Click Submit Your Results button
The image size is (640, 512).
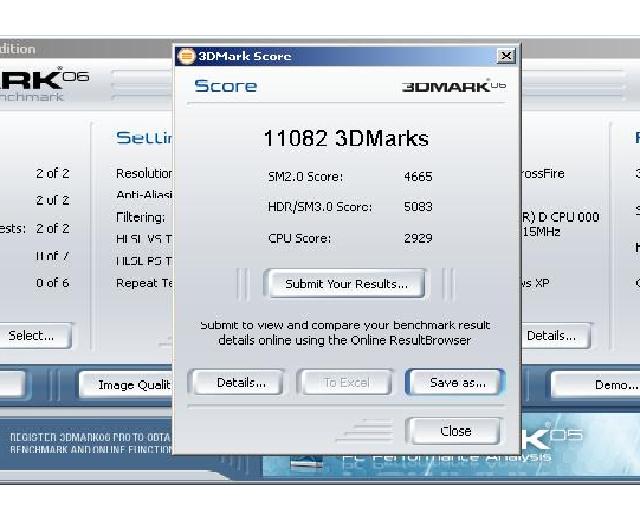tap(346, 283)
